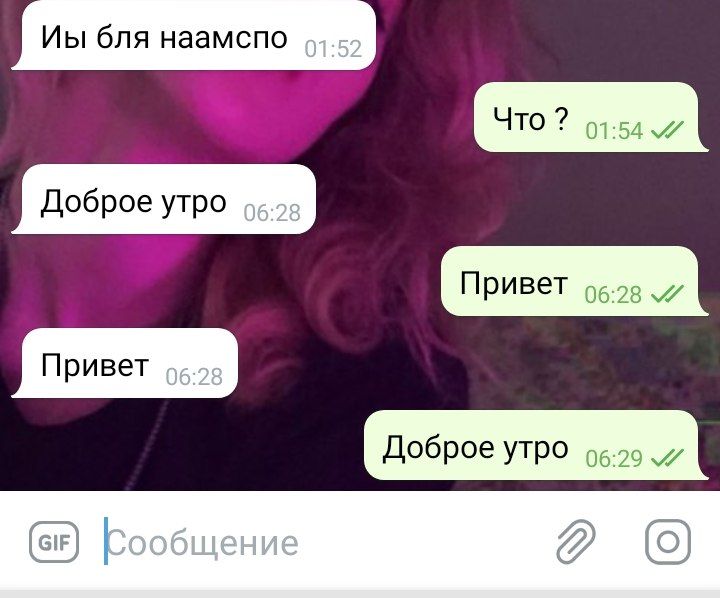Tap the incoming 'Привет' message

point(124,363)
